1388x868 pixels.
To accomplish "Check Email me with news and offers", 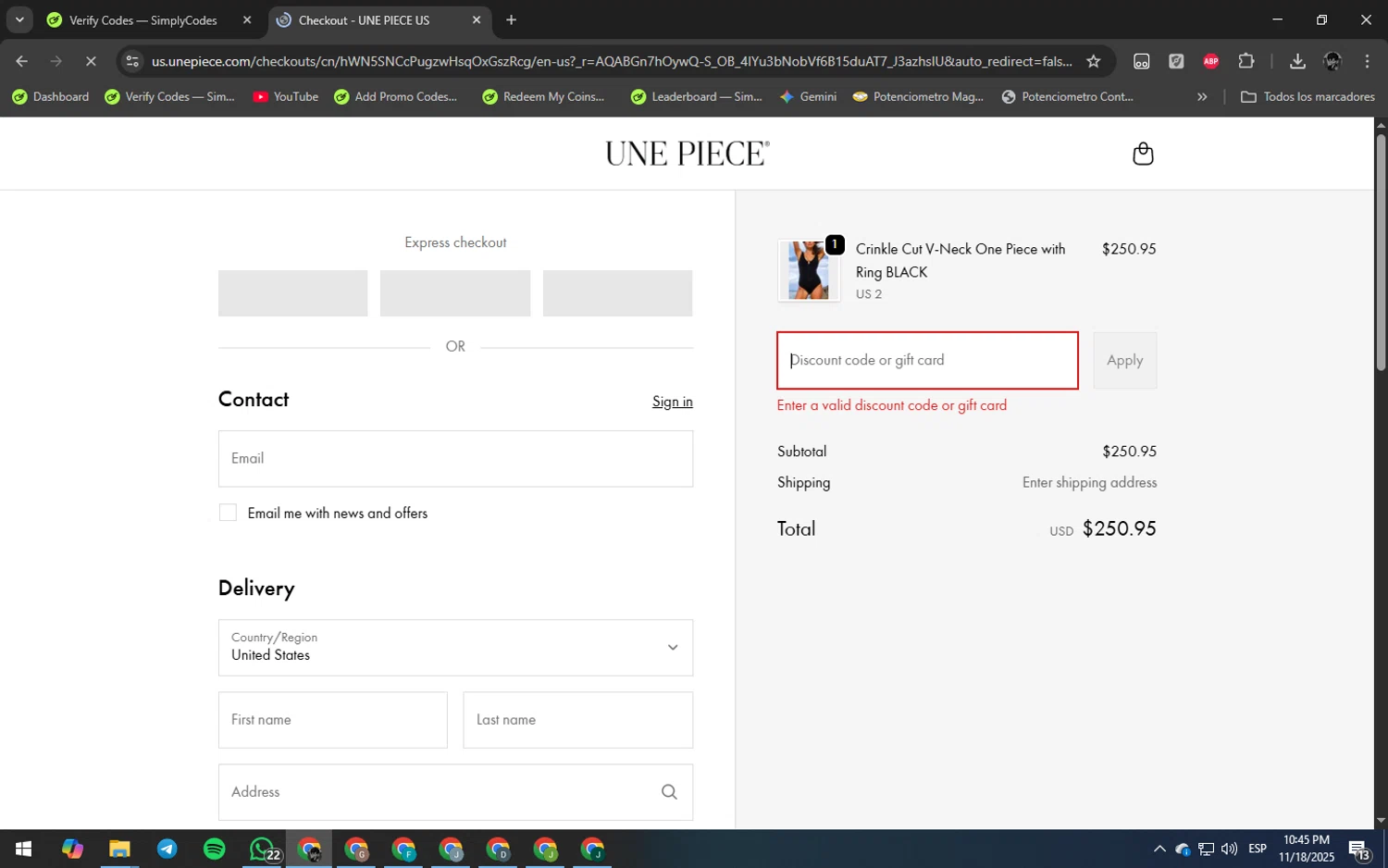I will pyautogui.click(x=228, y=513).
